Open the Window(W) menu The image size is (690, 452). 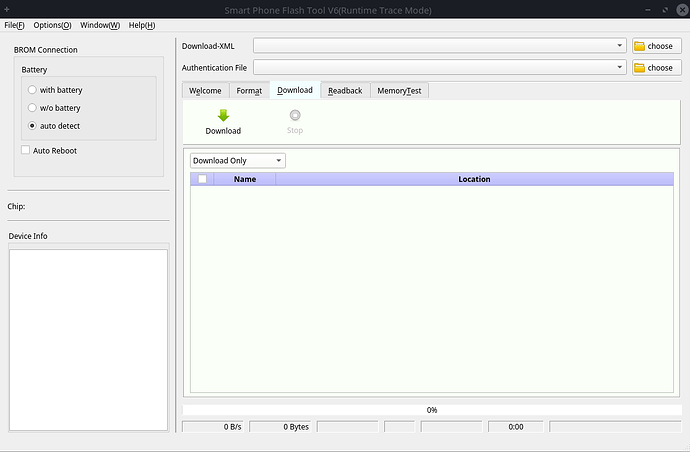point(100,25)
